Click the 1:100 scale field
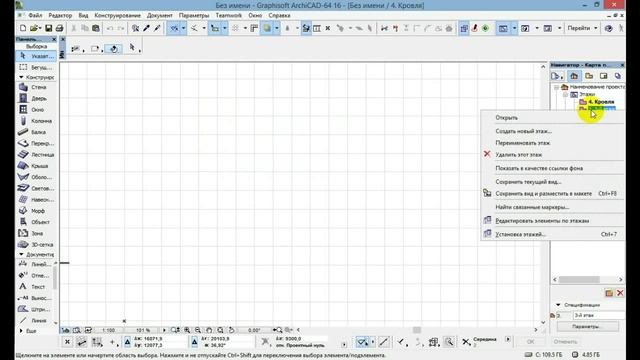 pyautogui.click(x=109, y=330)
